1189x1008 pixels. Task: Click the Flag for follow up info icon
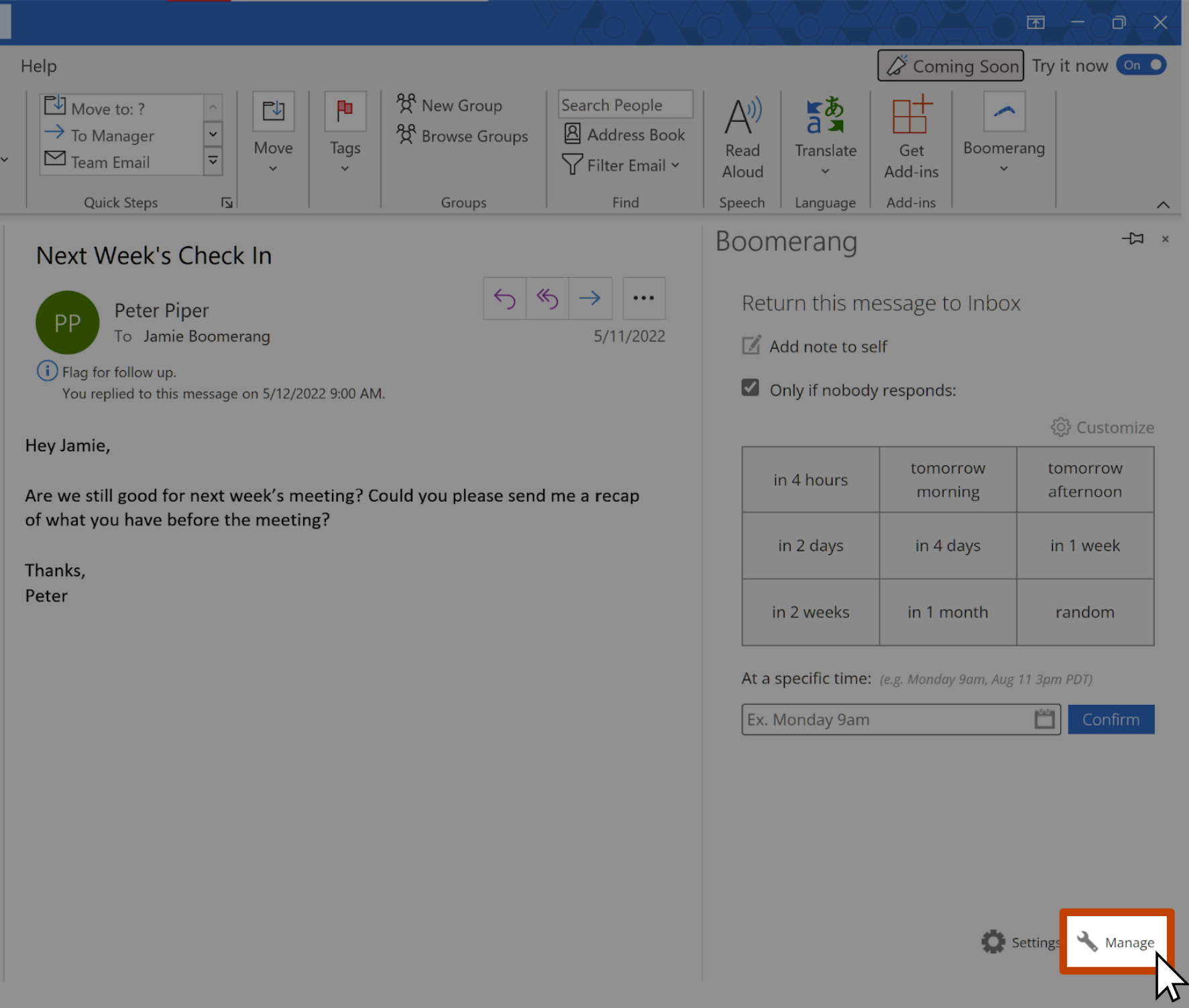click(x=47, y=370)
